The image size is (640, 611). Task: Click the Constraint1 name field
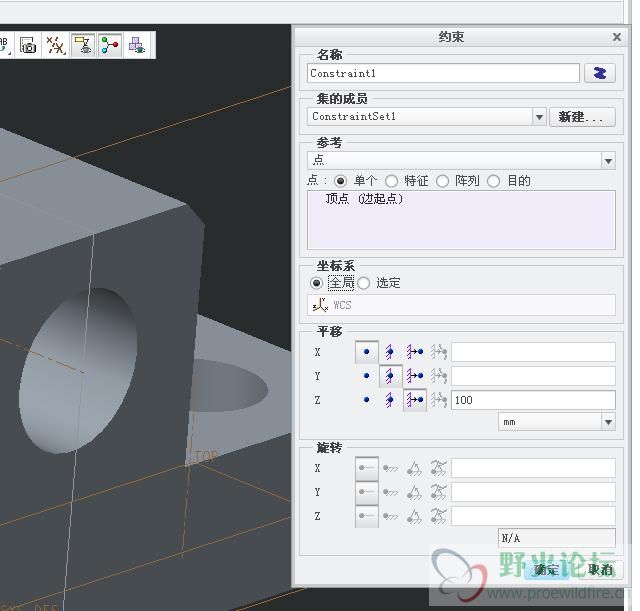tap(443, 73)
